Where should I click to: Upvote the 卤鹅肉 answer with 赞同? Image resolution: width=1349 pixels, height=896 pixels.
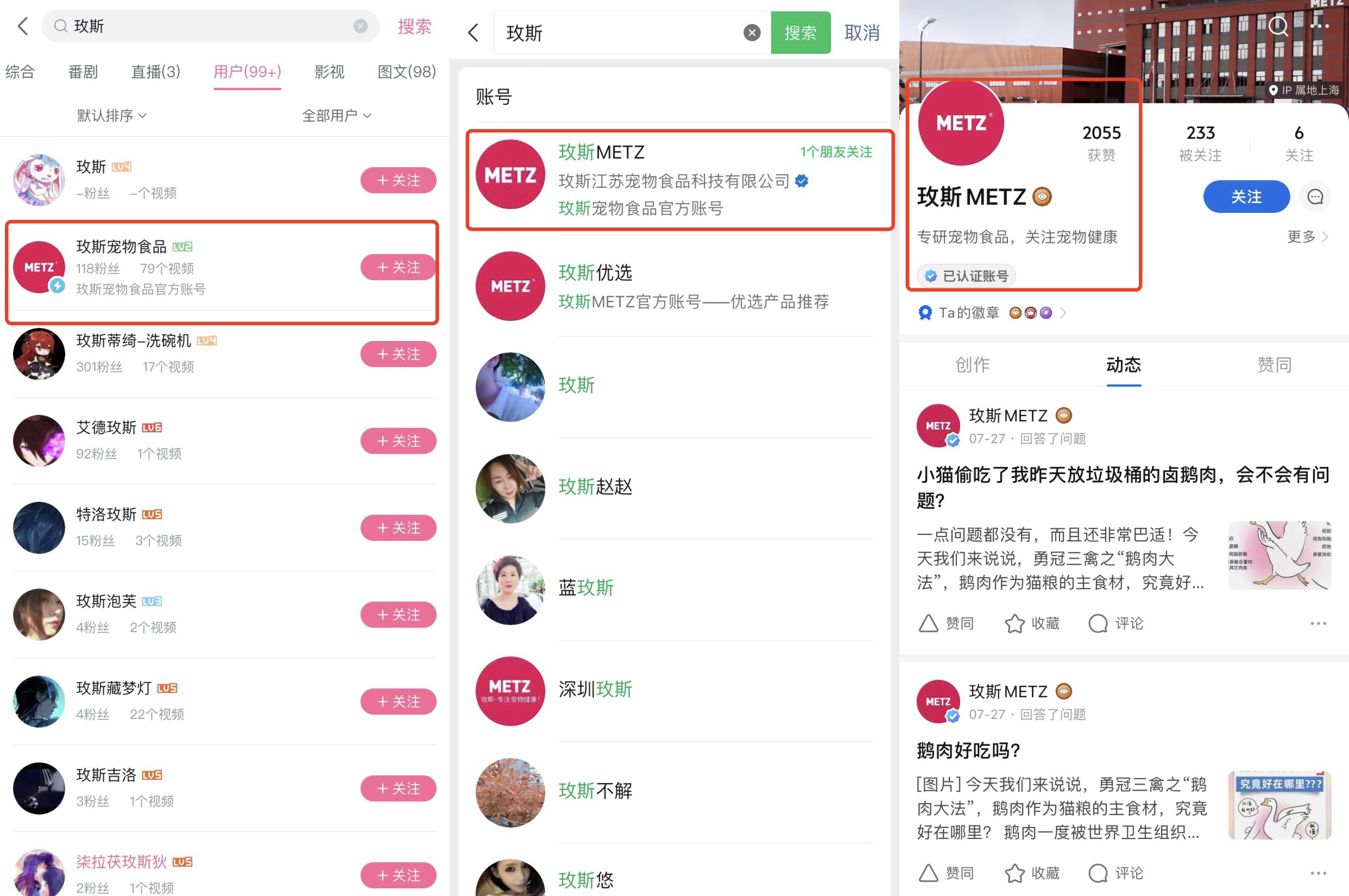point(946,623)
